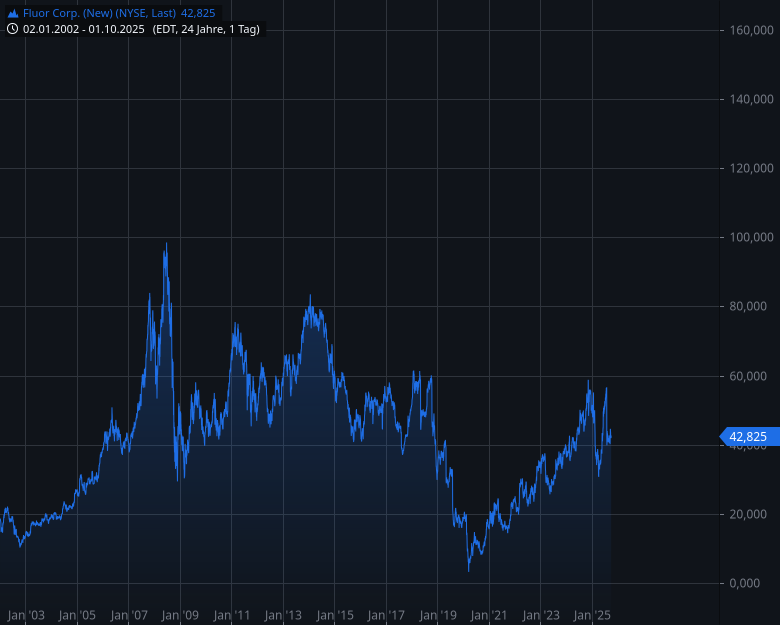
Task: Click the area chart icon beside Fluor Corp.
Action: coord(13,13)
